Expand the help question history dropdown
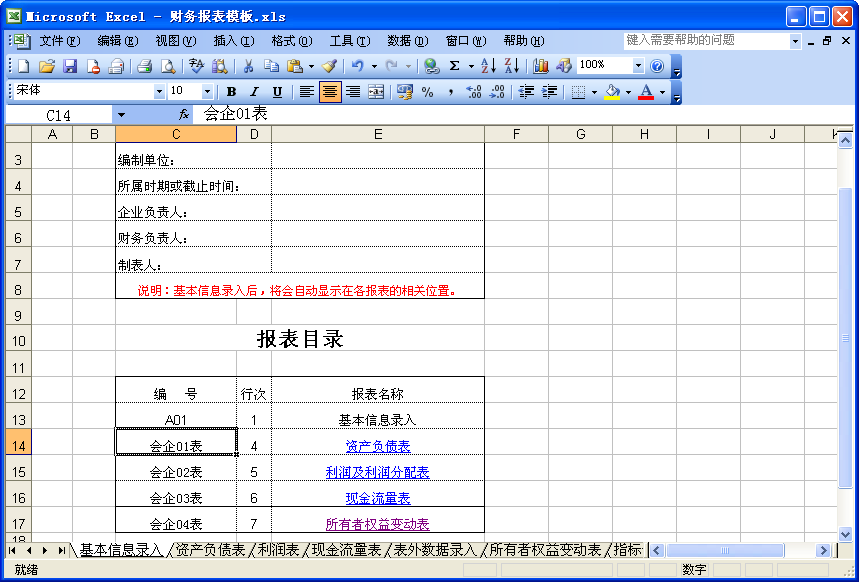The height and width of the screenshot is (582, 859). tap(795, 41)
